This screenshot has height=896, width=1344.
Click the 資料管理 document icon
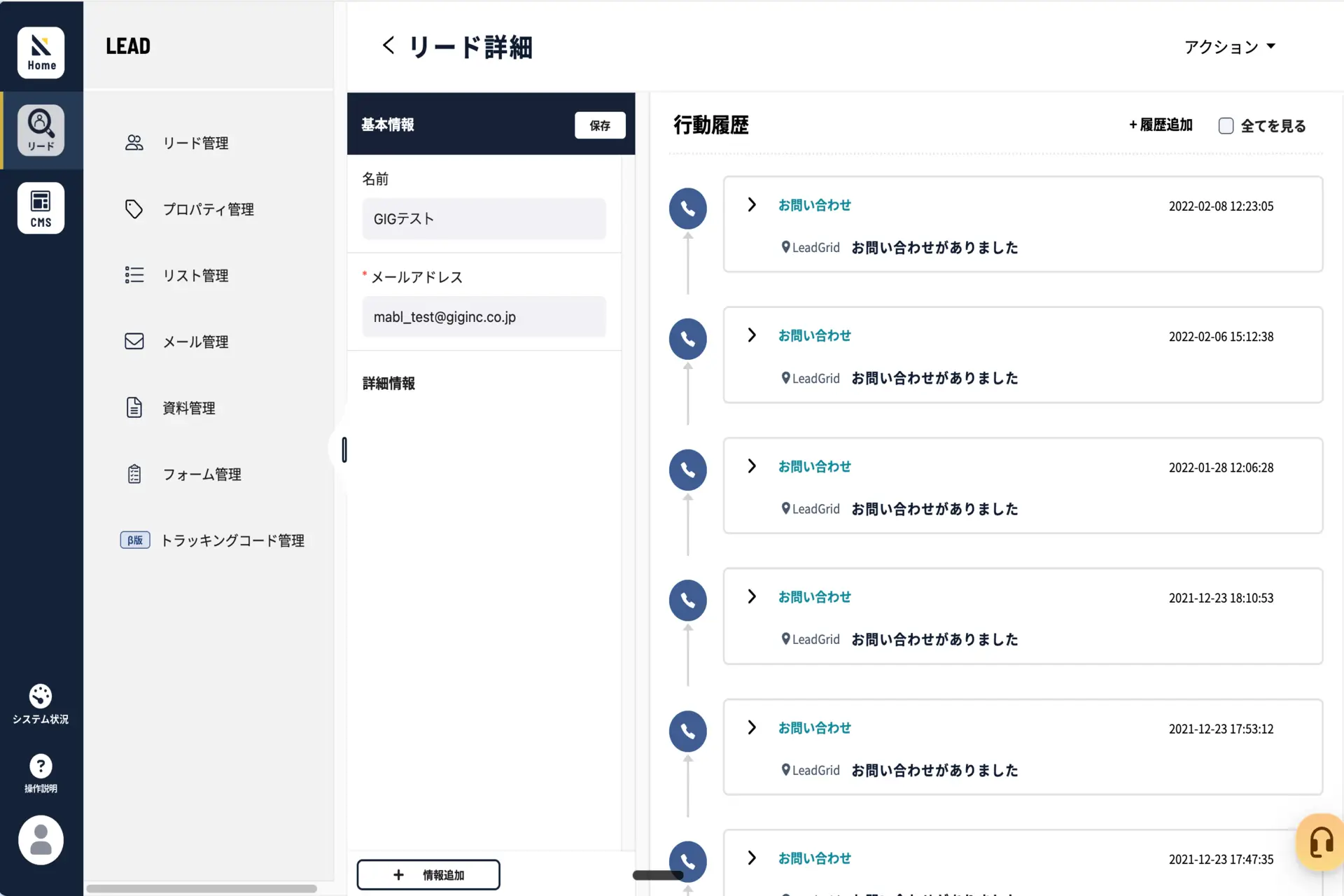click(134, 407)
